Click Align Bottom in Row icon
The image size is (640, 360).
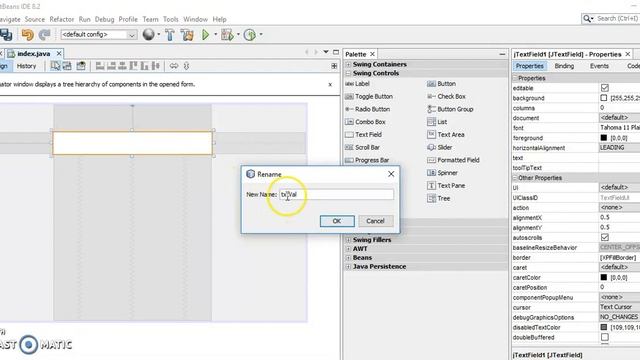pyautogui.click(x=144, y=66)
